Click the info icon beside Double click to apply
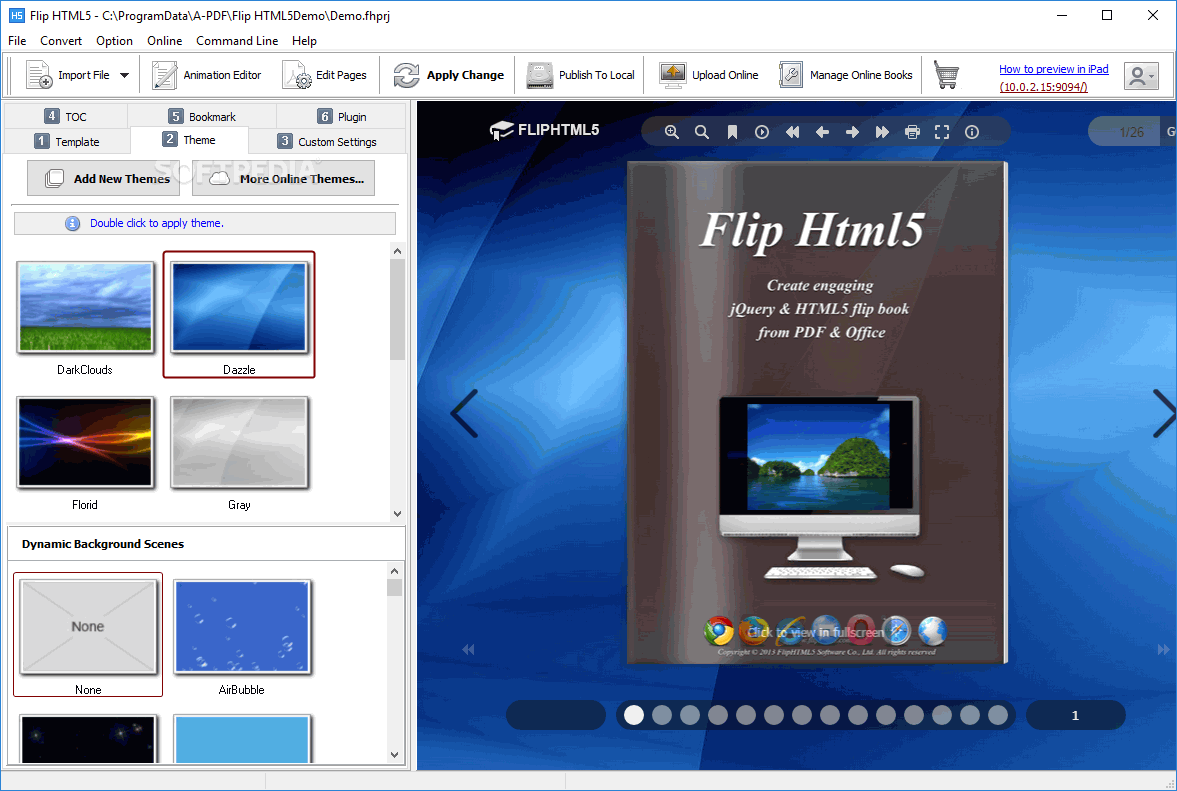Viewport: 1177px width, 791px height. point(72,223)
